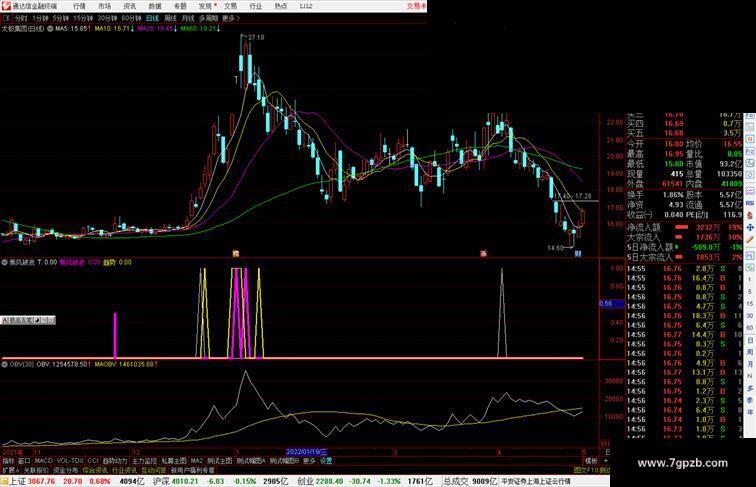Image resolution: width=756 pixels, height=487 pixels.
Task: Select the 月线 monthly period
Action: 188,18
